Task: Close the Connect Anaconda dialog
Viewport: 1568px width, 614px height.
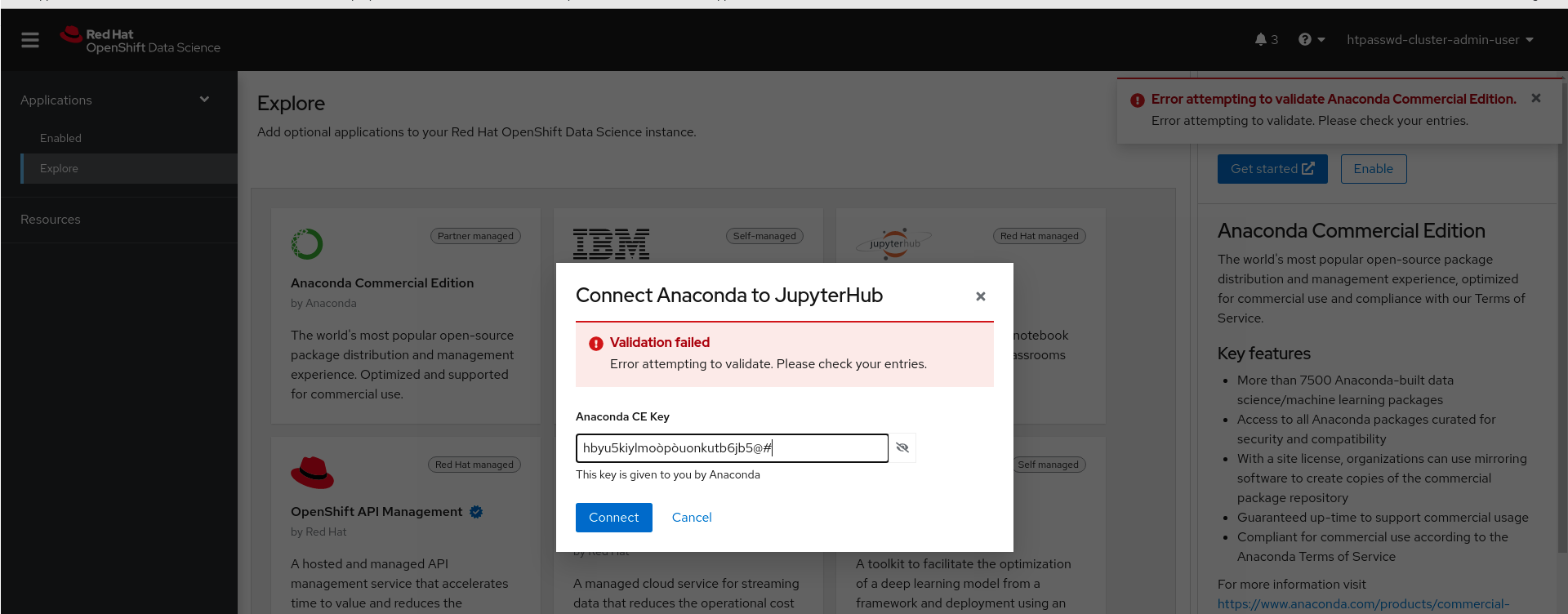Action: 981,296
